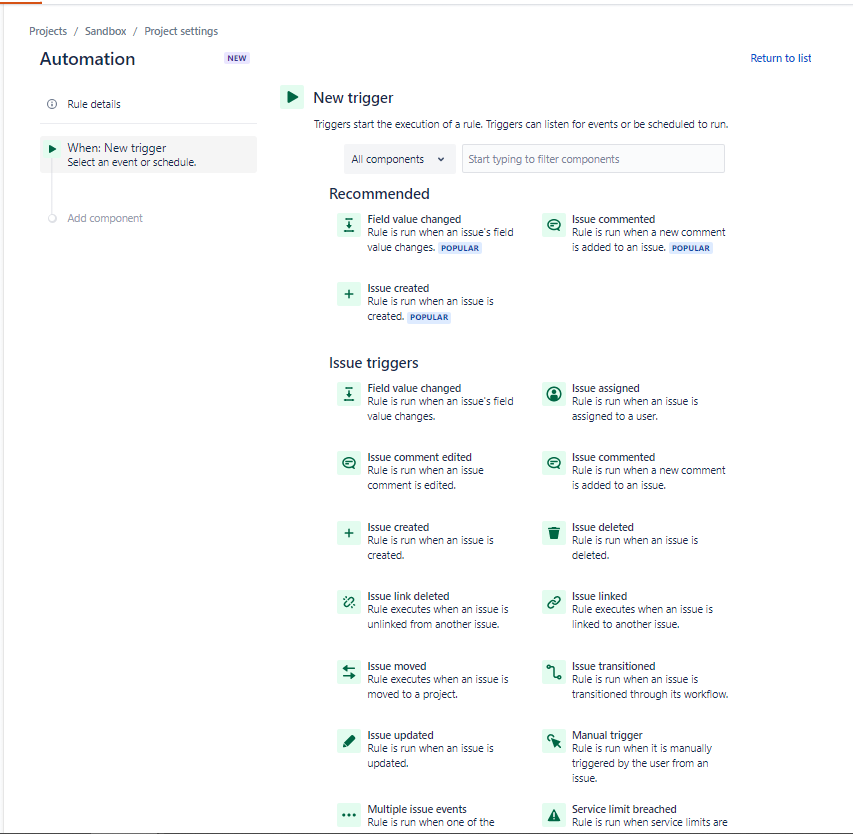Image resolution: width=853 pixels, height=834 pixels.
Task: Click the chain icon for Issue linked
Action: point(554,602)
